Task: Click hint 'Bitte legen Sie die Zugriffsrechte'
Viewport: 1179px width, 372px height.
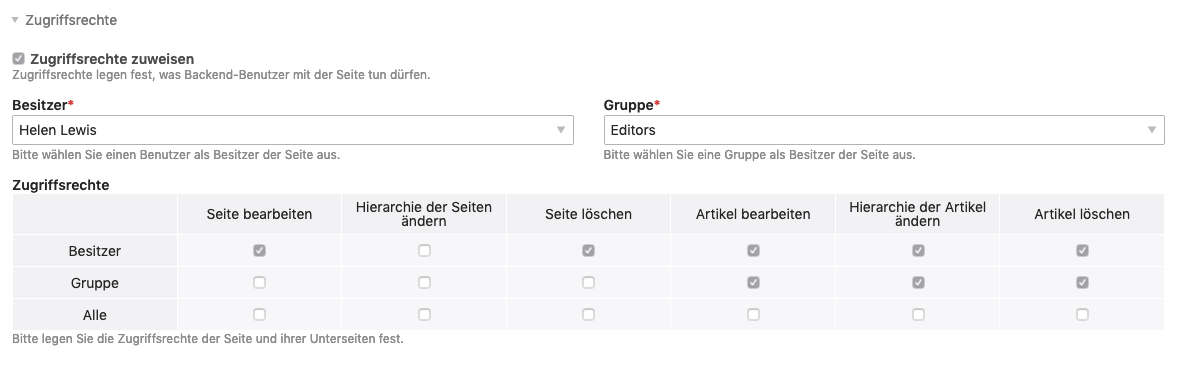Action: pos(208,339)
